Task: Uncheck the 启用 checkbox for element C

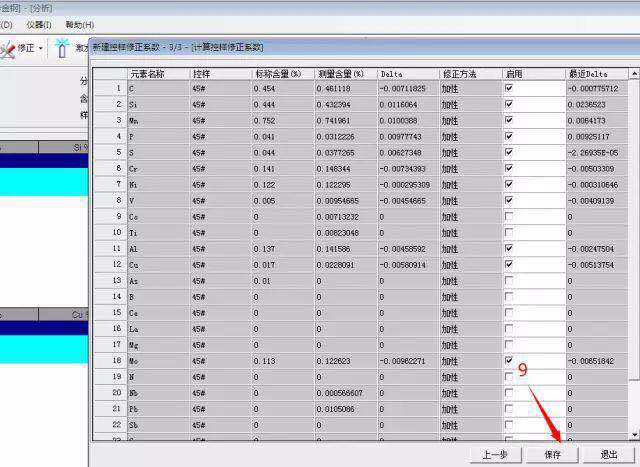Action: tap(509, 88)
